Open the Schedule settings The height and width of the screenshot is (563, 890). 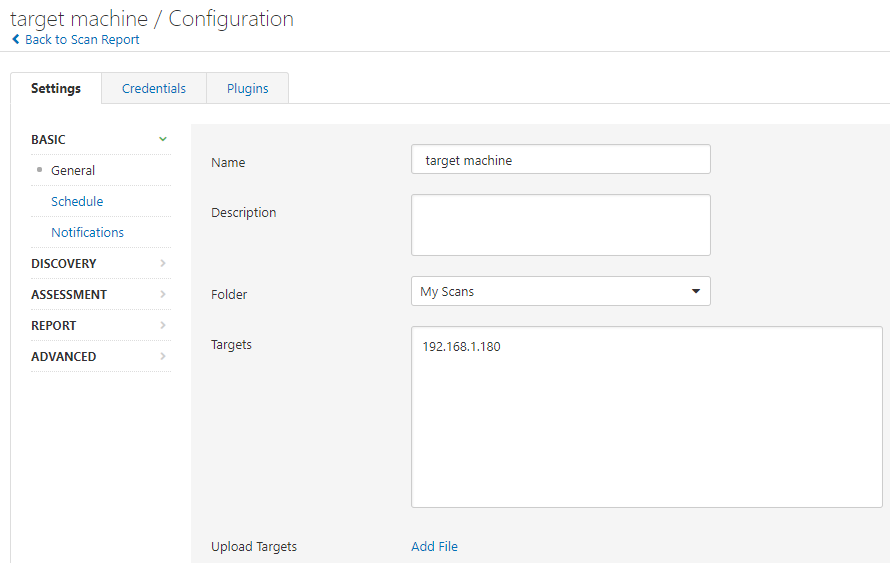click(x=77, y=201)
